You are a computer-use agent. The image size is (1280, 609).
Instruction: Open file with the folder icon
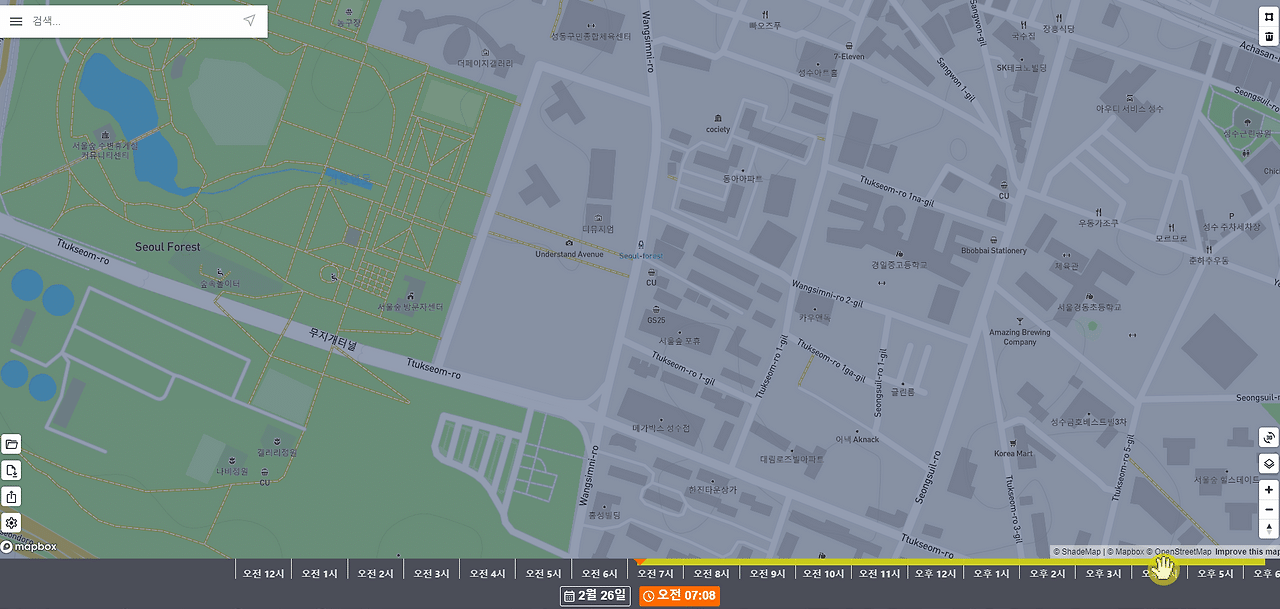(12, 444)
